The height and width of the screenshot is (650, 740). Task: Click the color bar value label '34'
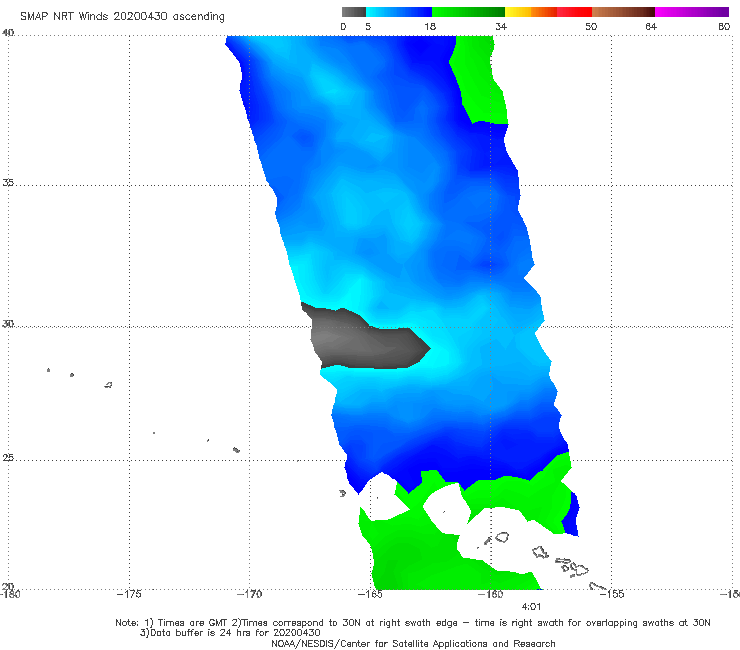501,26
